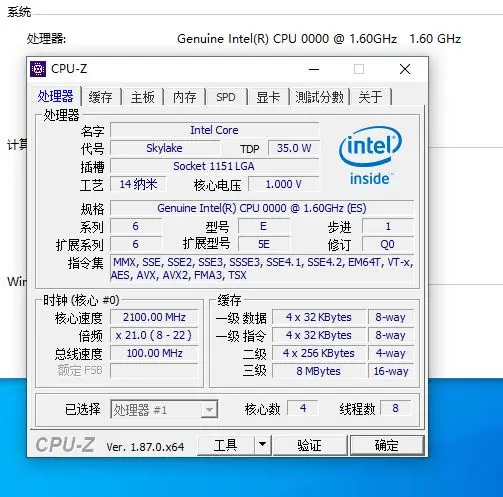The width and height of the screenshot is (503, 497).
Task: Switch to the 缓存 tab
Action: pyautogui.click(x=100, y=97)
